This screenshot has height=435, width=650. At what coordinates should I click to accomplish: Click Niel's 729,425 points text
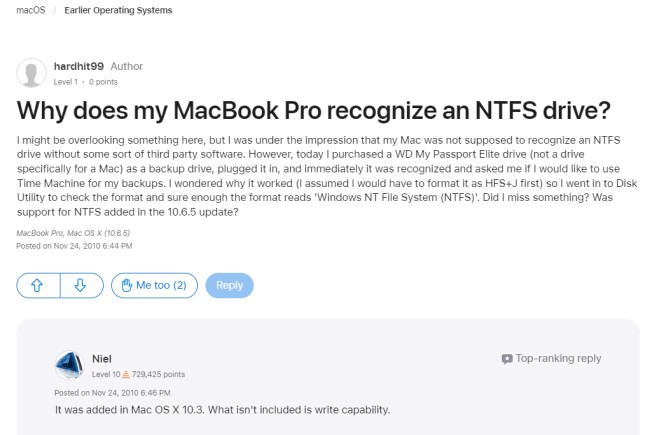[158, 374]
